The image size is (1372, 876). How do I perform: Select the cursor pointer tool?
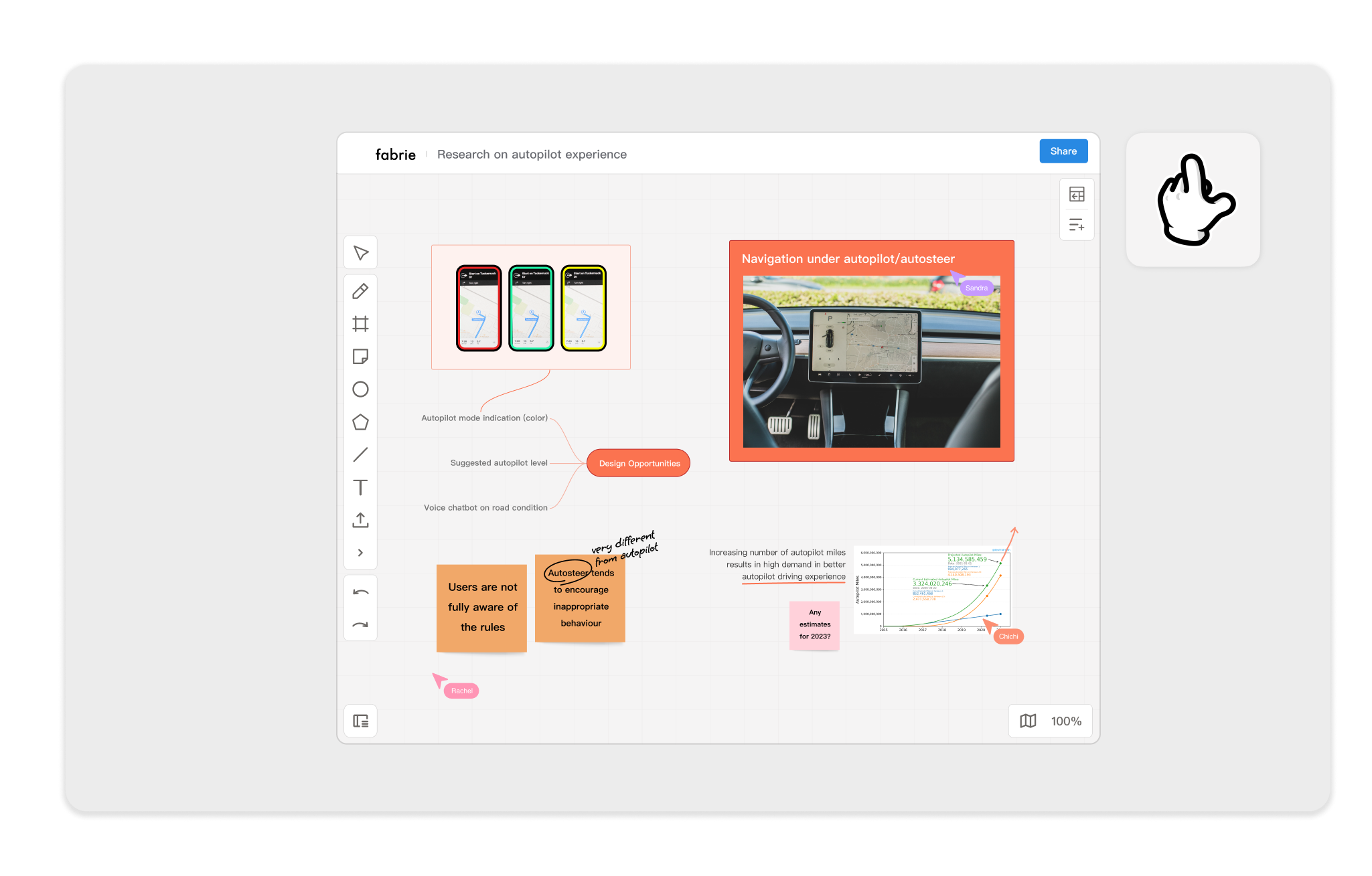[360, 253]
